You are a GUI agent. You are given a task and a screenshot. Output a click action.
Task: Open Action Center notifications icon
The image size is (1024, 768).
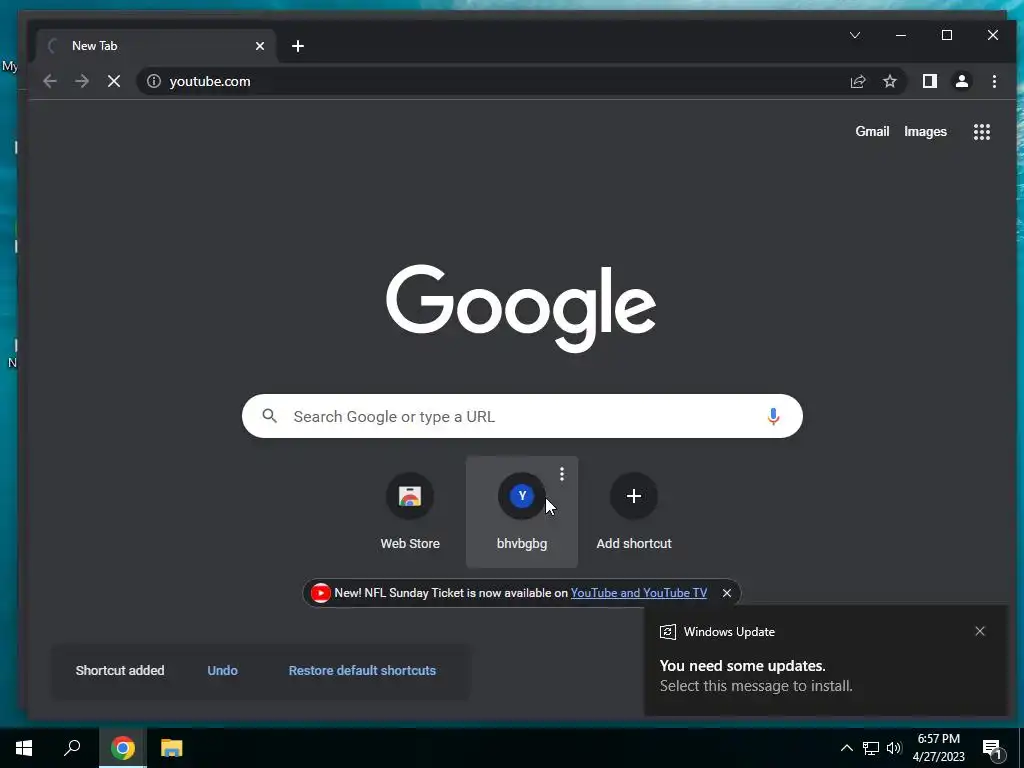[x=993, y=749]
